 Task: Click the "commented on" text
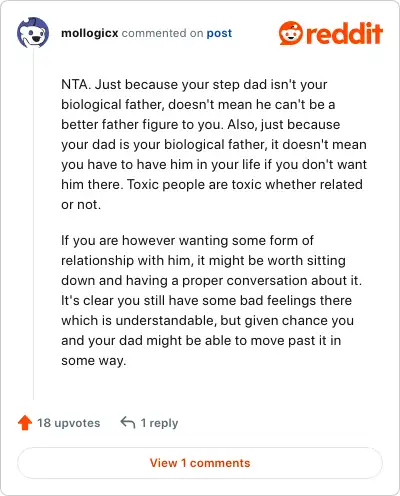click(x=162, y=33)
